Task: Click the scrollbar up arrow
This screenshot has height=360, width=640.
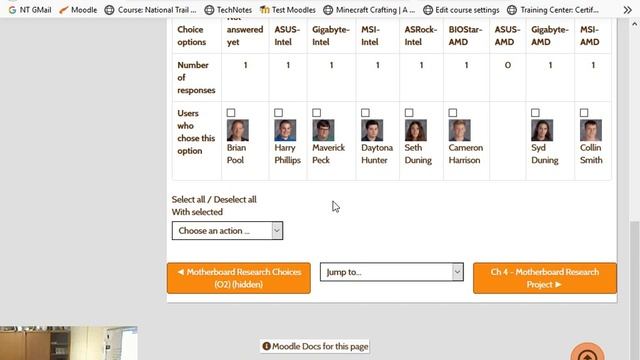Action: click(x=634, y=24)
